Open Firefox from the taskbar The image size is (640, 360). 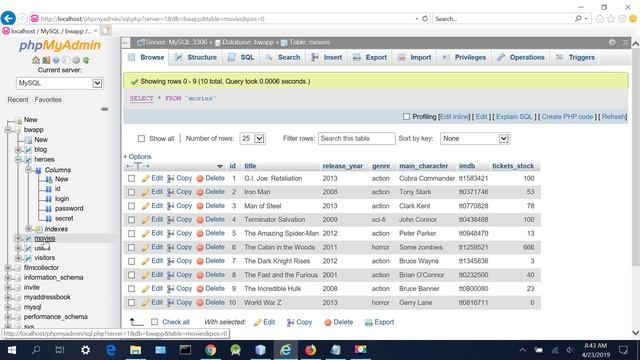(x=310, y=350)
